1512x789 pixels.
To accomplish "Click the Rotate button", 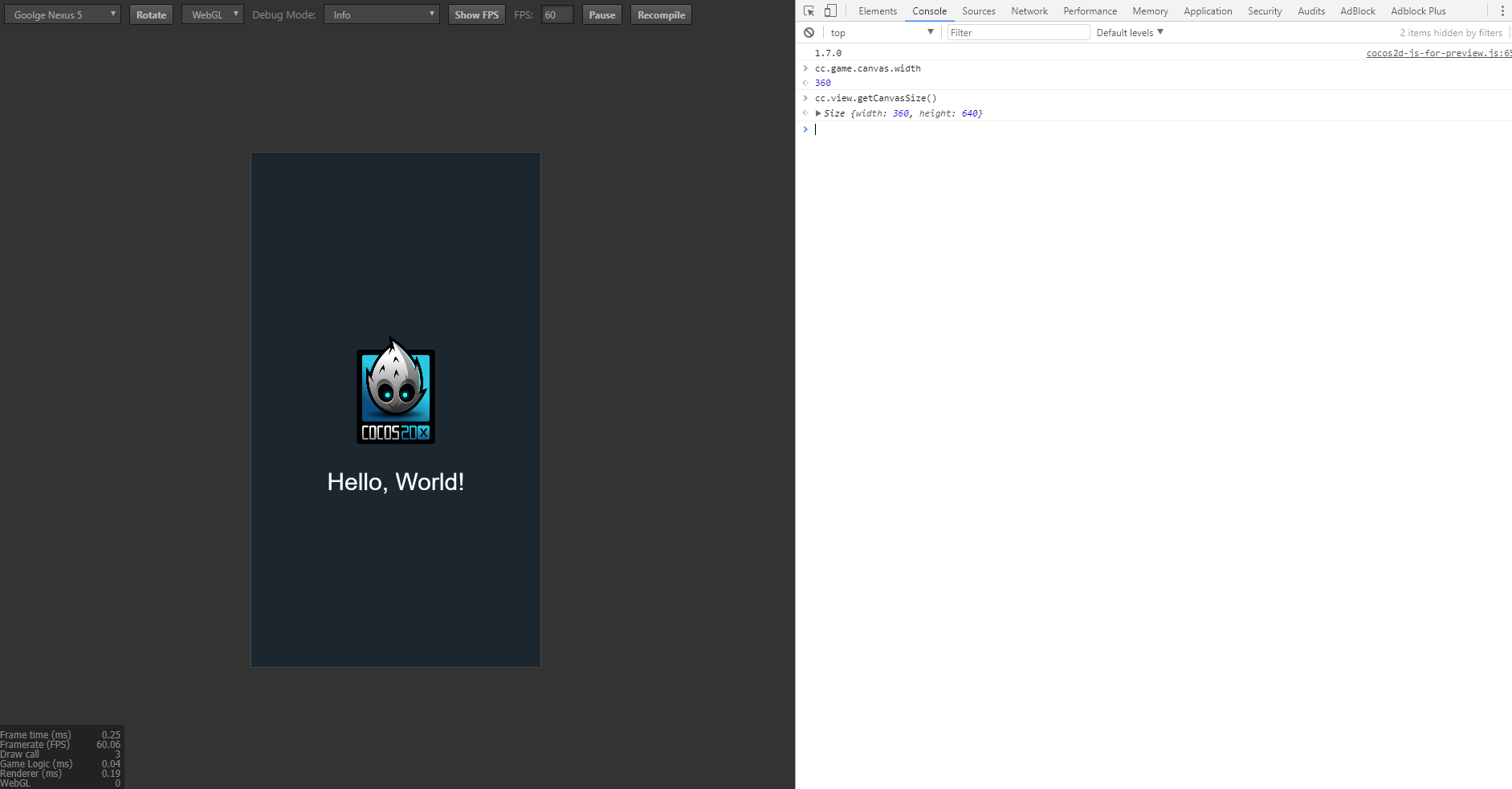I will [151, 14].
